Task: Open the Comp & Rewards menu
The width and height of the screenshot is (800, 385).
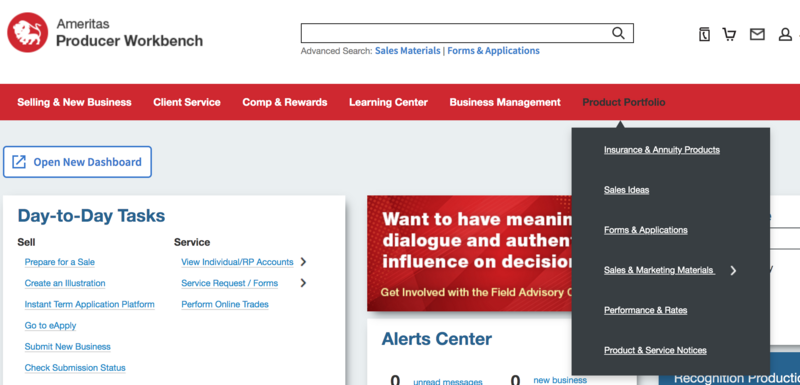Action: (x=285, y=102)
